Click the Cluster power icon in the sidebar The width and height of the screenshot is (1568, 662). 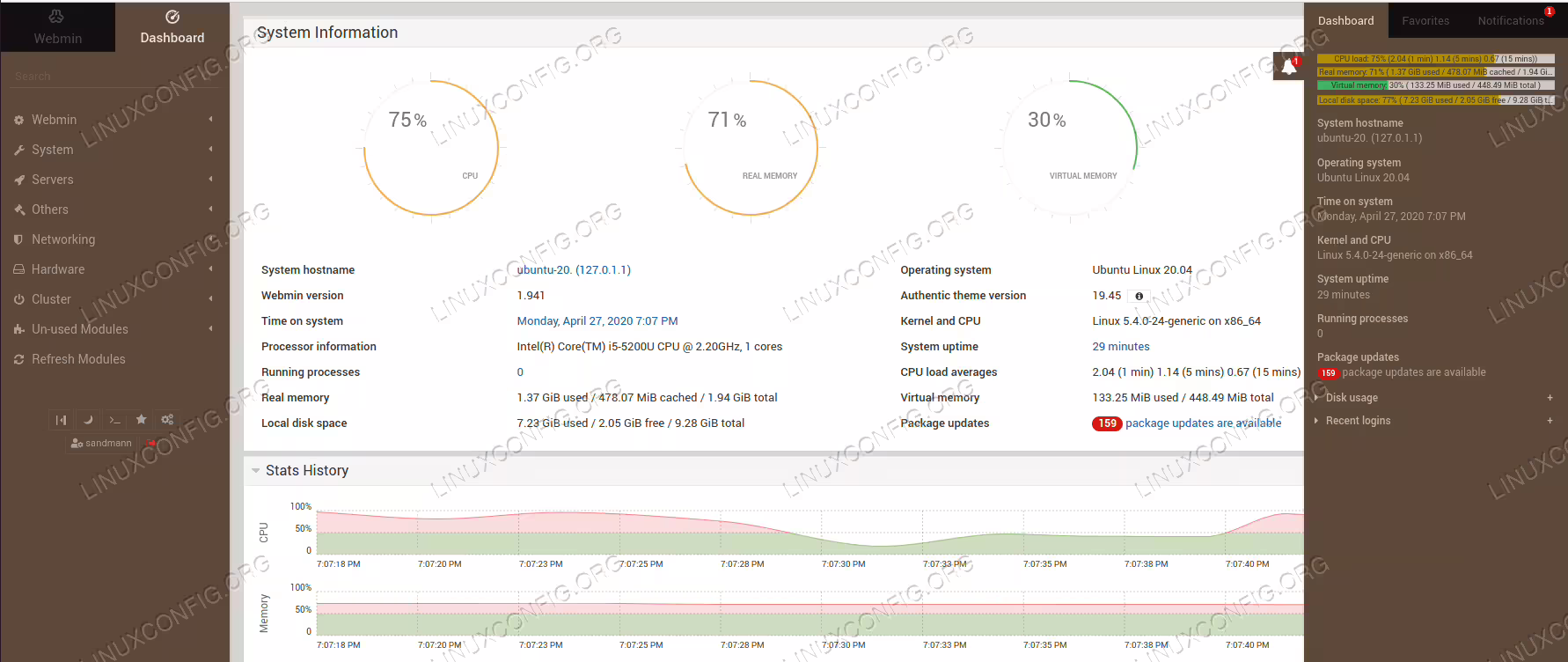[18, 299]
